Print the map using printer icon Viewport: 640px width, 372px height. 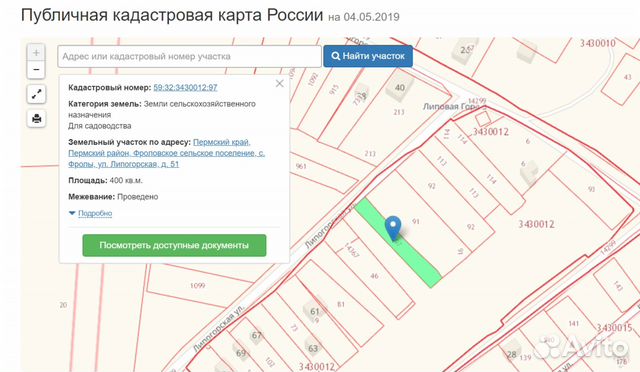click(36, 118)
